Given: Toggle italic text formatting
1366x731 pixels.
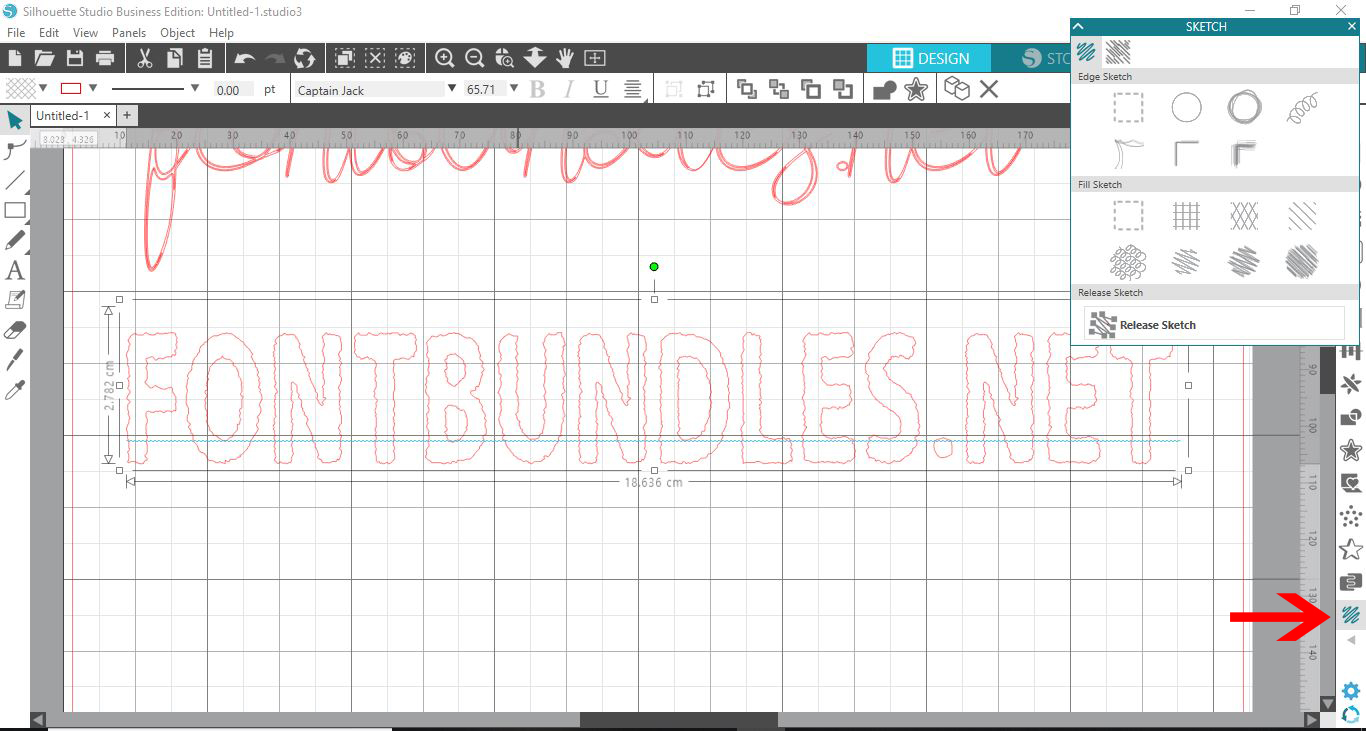Looking at the screenshot, I should click(x=569, y=89).
